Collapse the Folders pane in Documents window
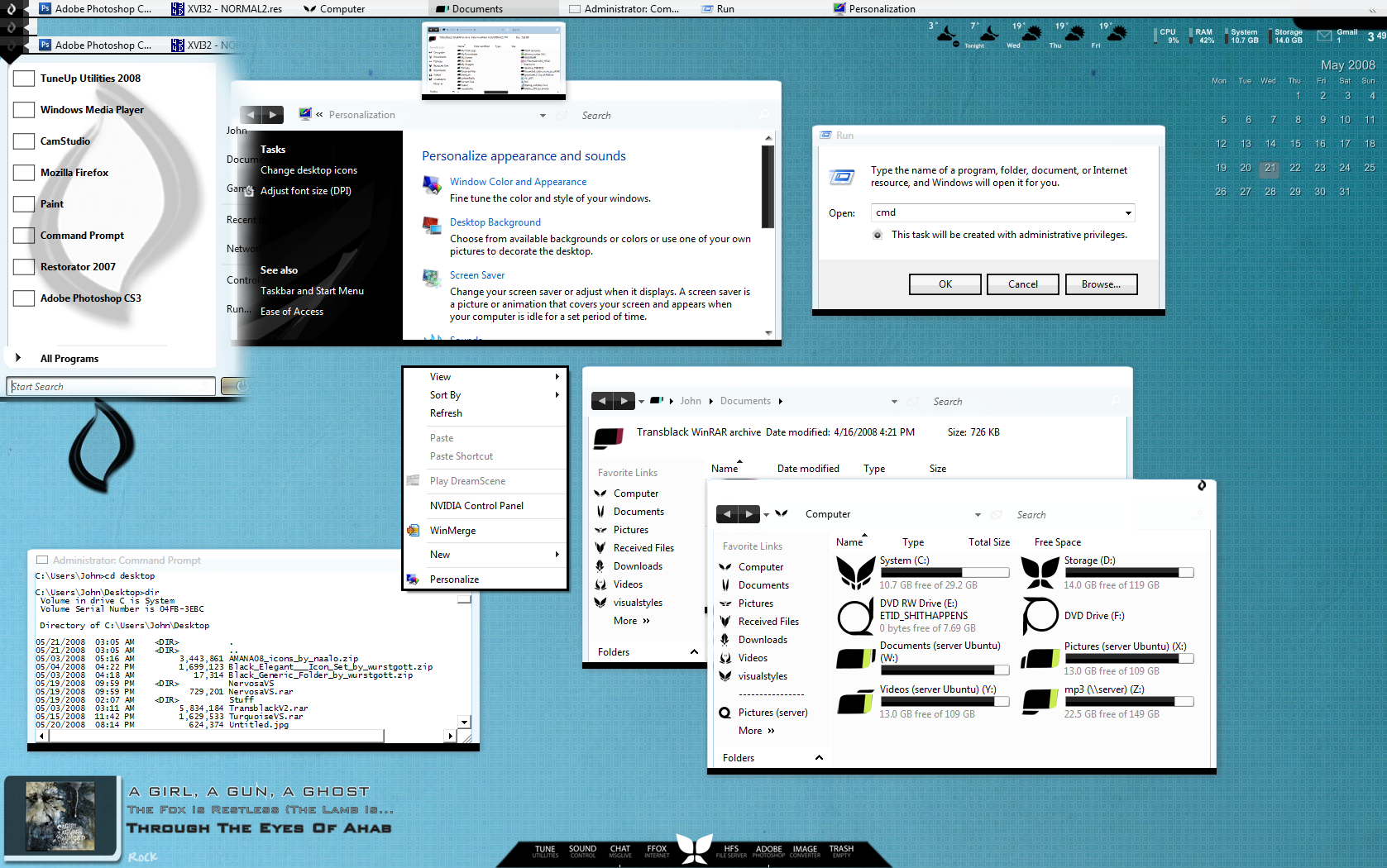Viewport: 1387px width, 868px height. [694, 652]
